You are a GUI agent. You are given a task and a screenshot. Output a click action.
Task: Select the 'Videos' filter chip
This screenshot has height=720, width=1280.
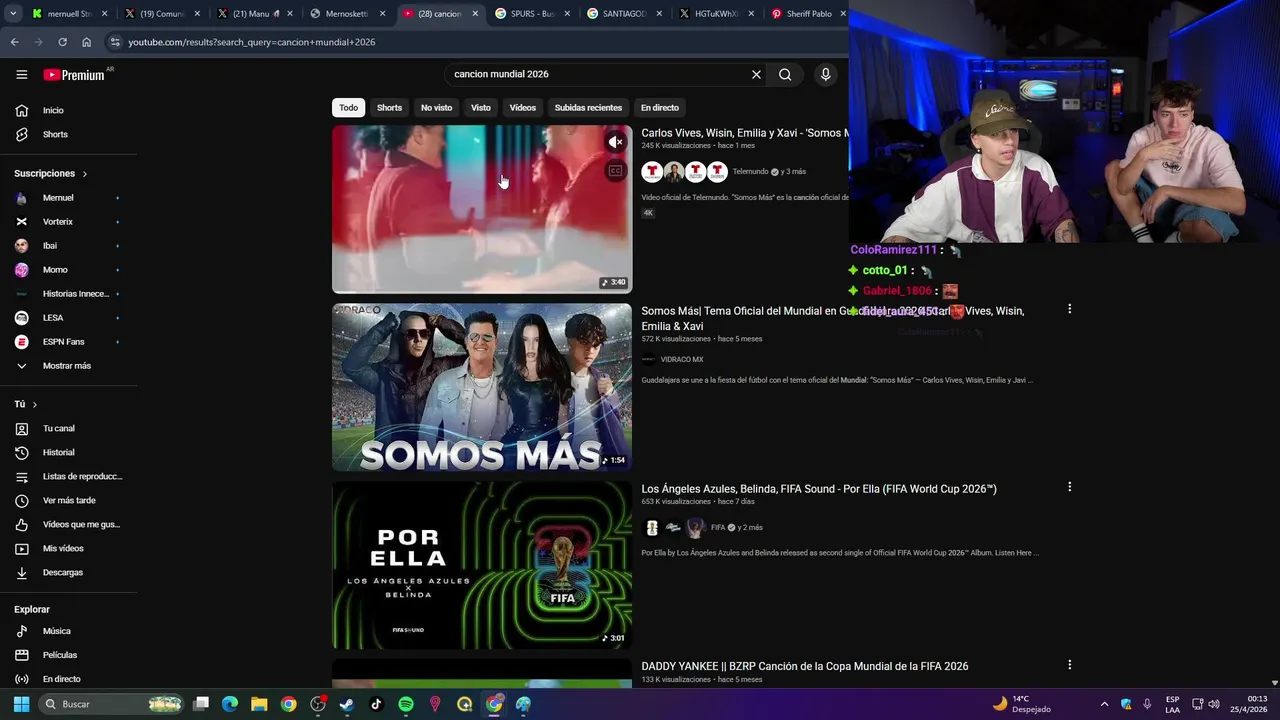[523, 107]
